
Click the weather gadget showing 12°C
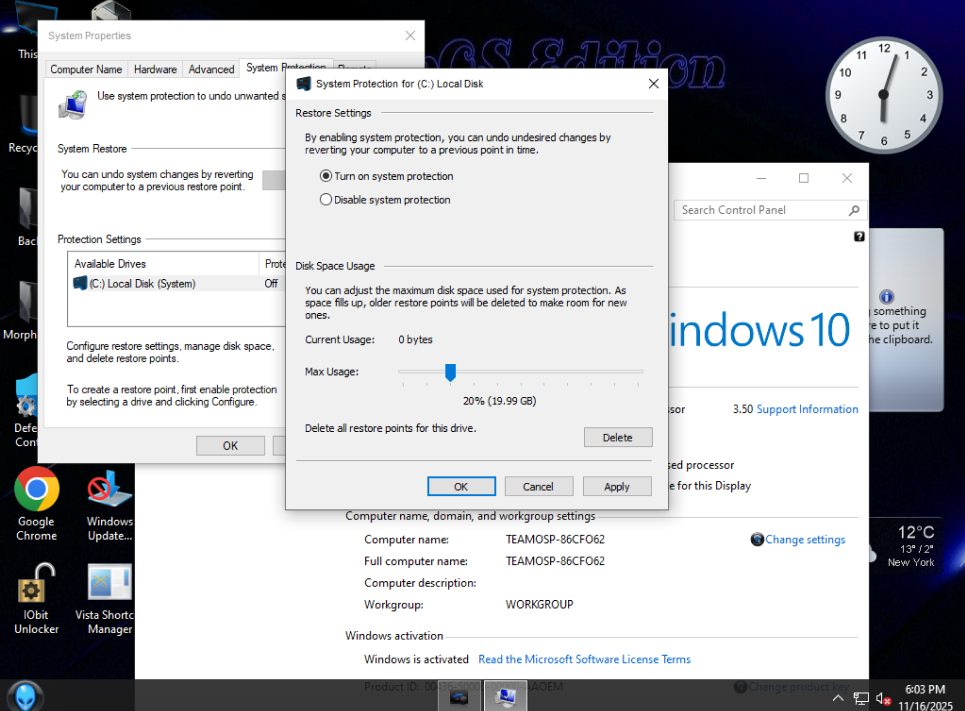click(x=905, y=546)
